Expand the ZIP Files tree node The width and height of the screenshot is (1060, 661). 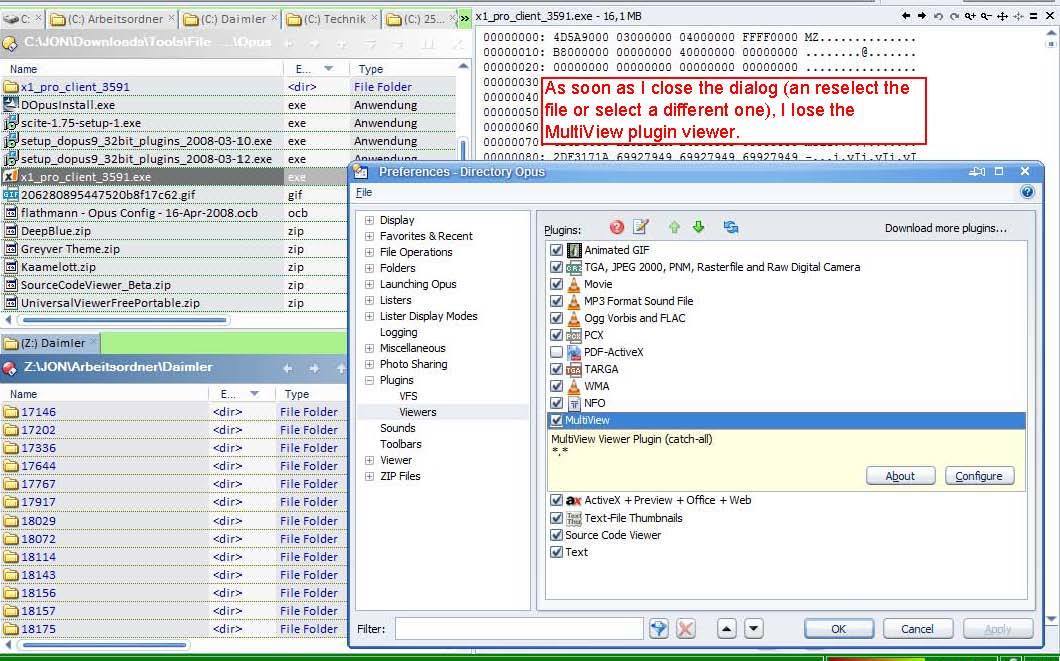(369, 476)
